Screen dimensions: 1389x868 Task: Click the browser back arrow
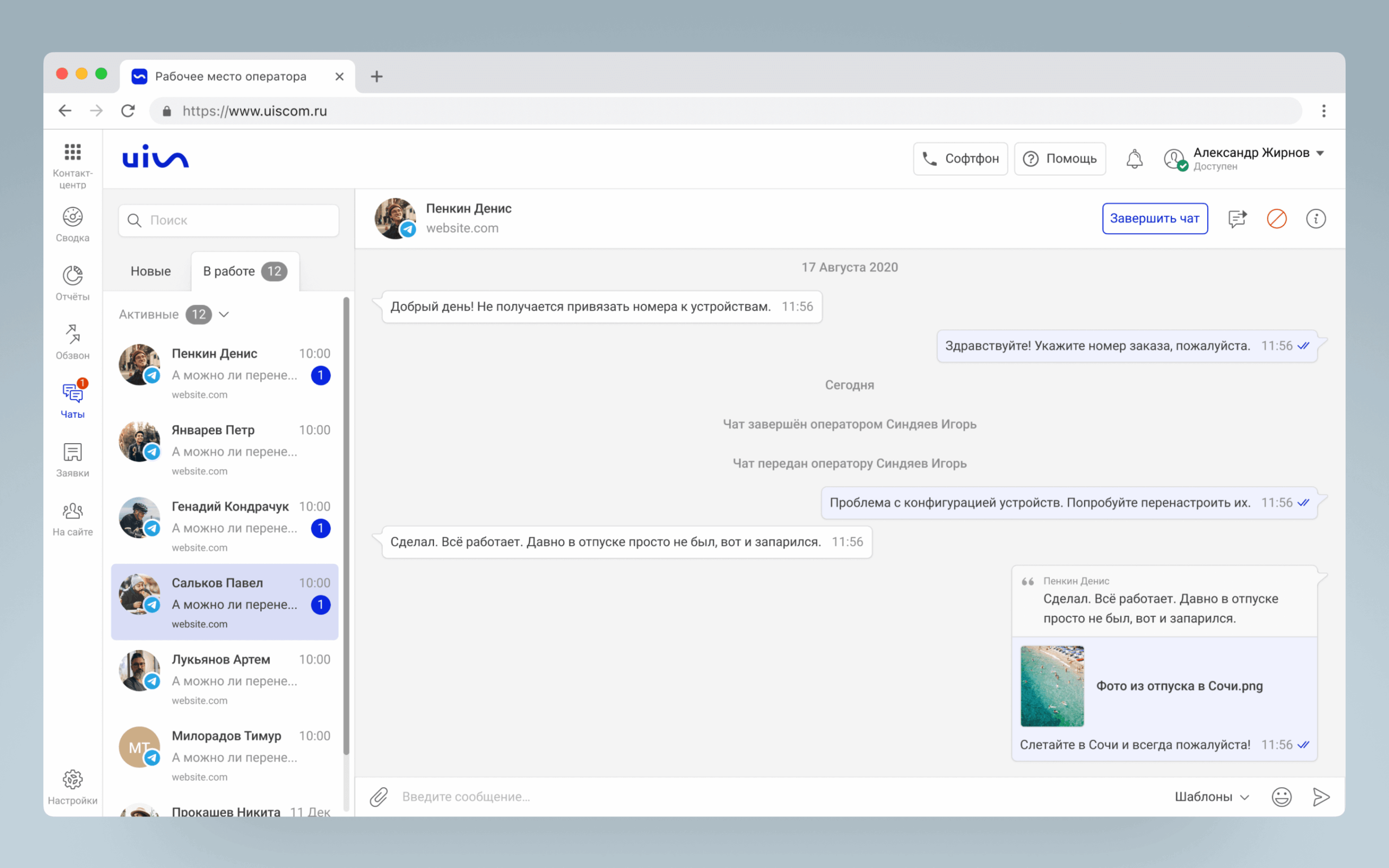coord(65,111)
